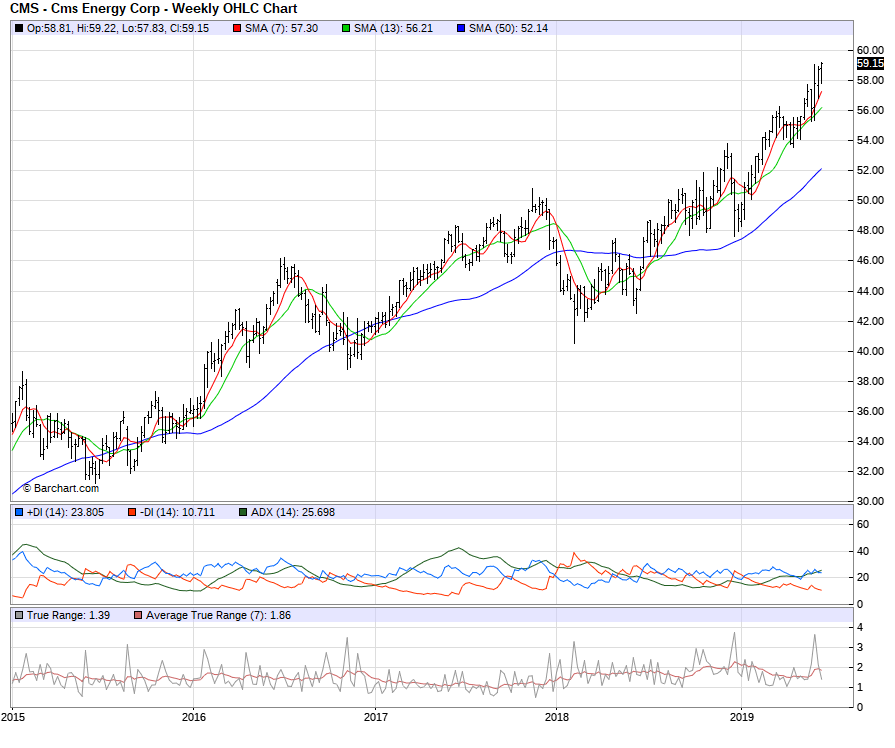Viewport: 895px width, 748px height.
Task: Click the 48.00 price axis label
Action: click(x=870, y=231)
